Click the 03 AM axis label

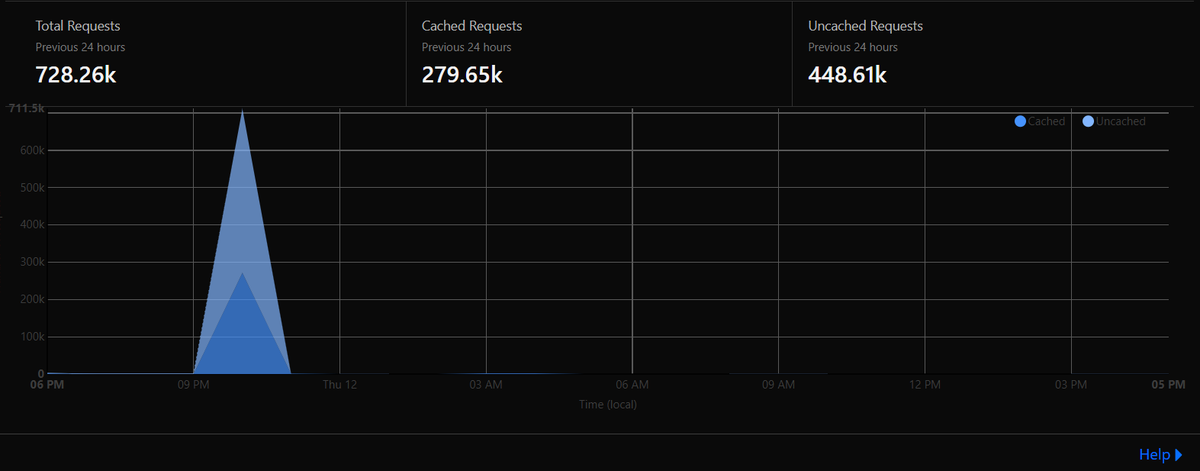click(486, 384)
